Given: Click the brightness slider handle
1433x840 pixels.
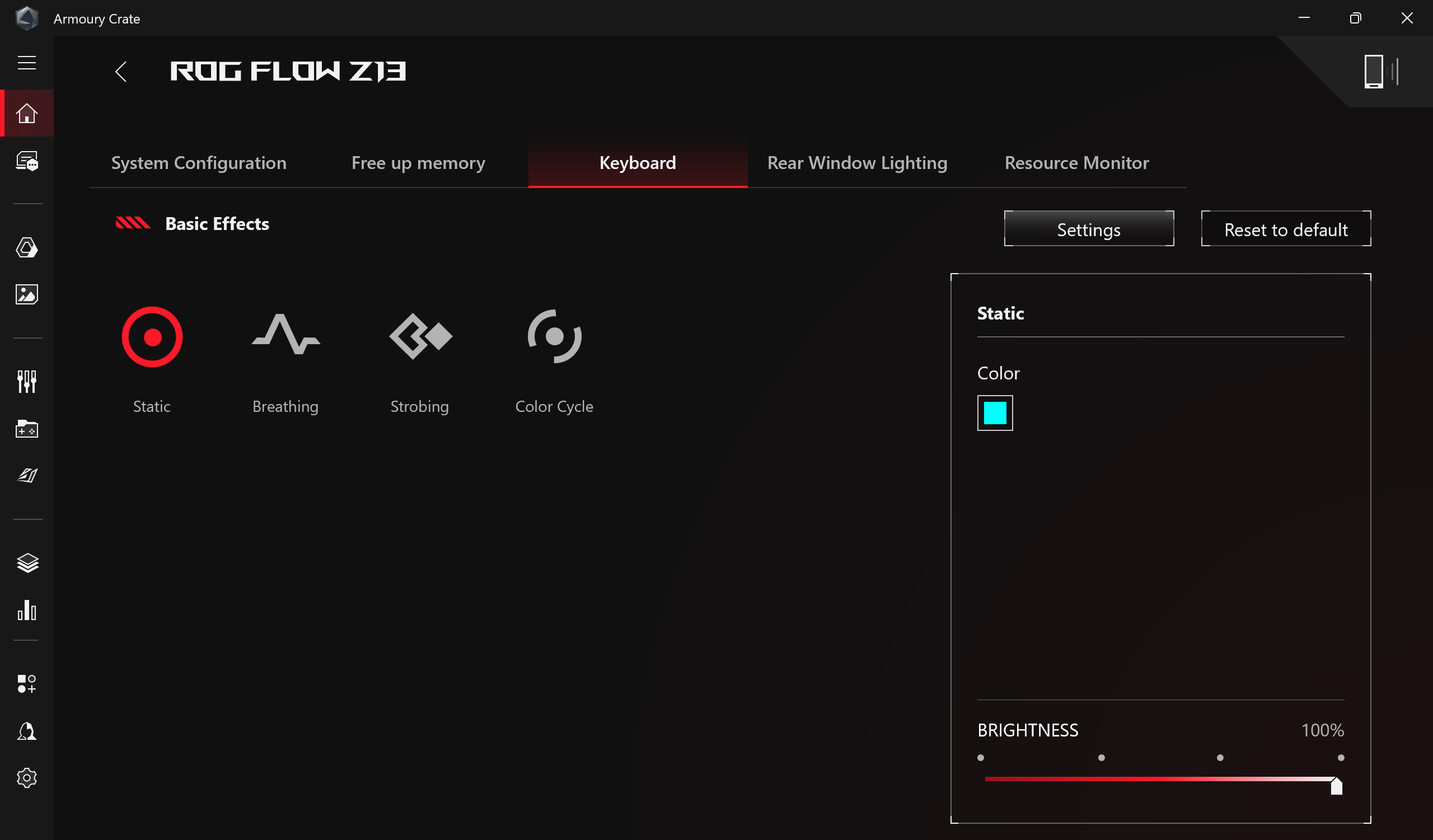Looking at the screenshot, I should [x=1336, y=786].
